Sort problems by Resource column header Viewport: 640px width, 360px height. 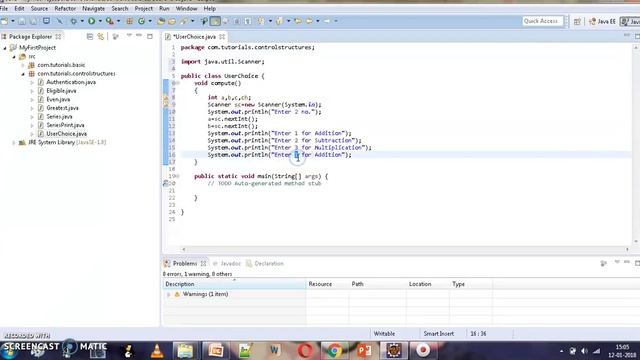tap(327, 284)
